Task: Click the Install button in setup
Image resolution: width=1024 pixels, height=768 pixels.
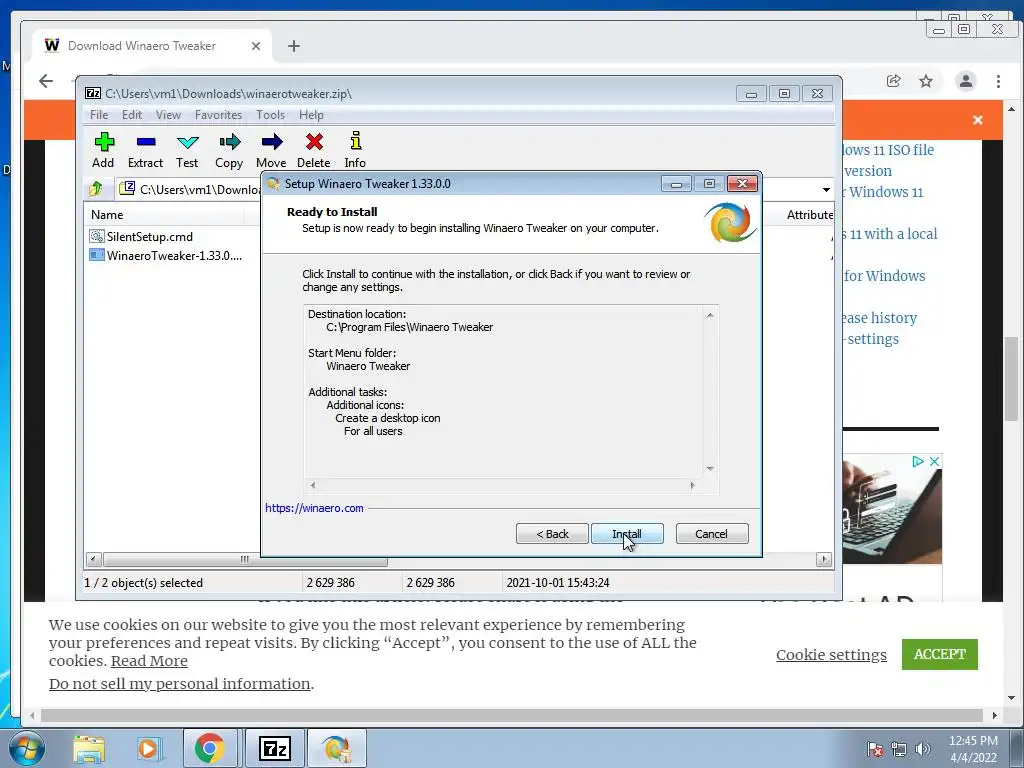Action: [x=627, y=534]
